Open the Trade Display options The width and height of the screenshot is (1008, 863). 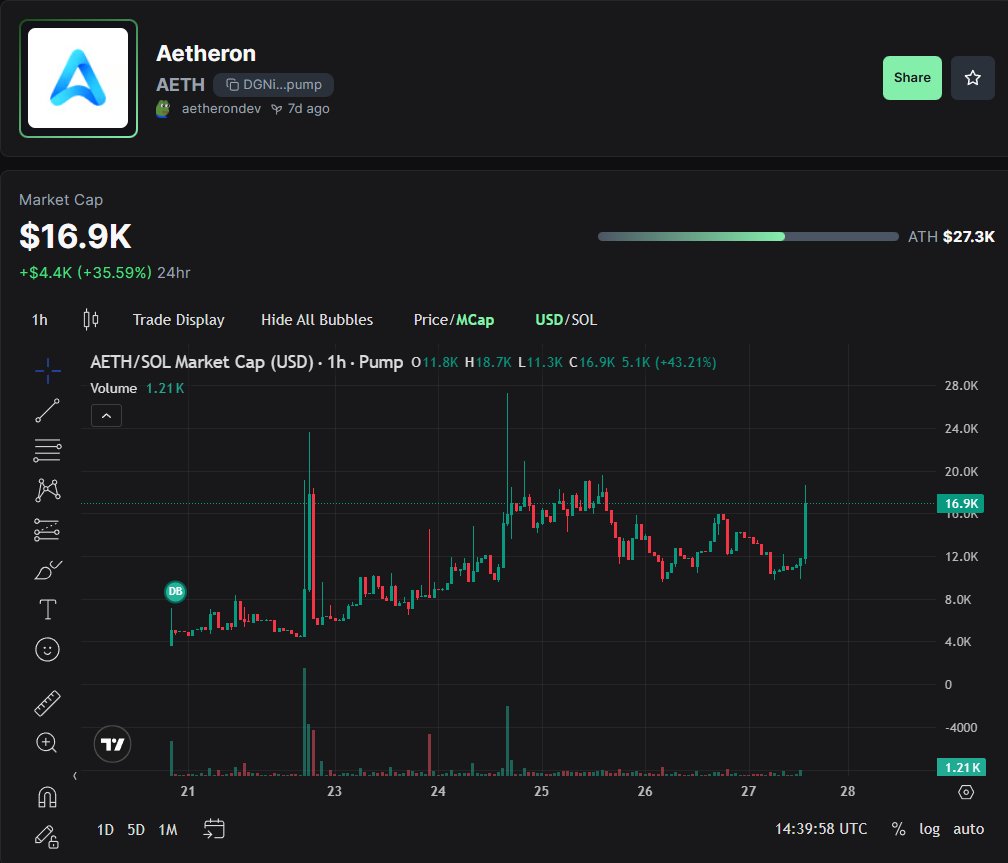[179, 320]
